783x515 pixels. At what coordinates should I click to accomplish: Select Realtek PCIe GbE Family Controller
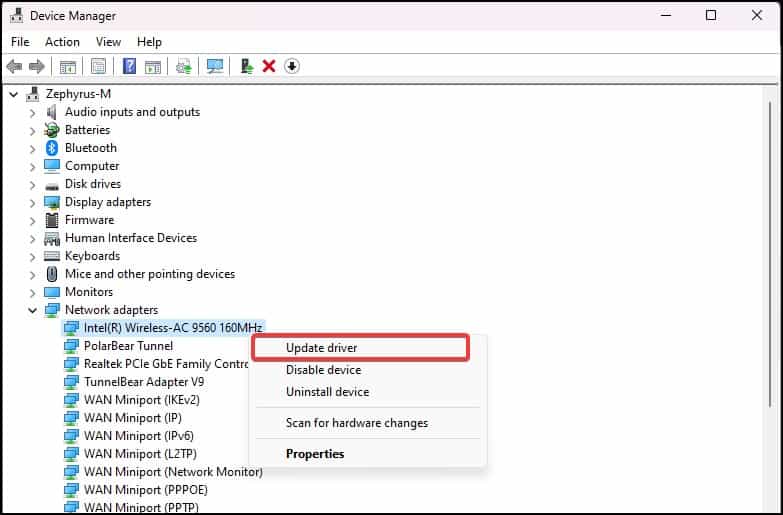click(166, 364)
